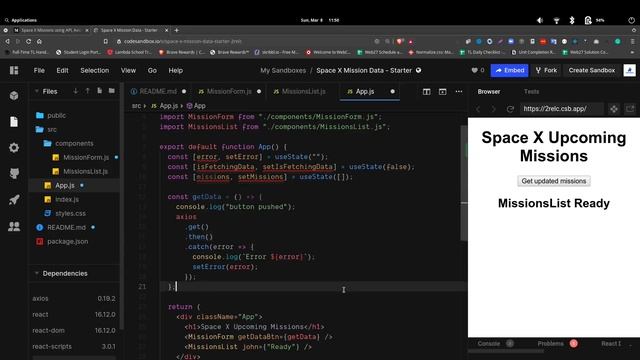Switch to the README.md editor tab
This screenshot has width=640, height=360.
pos(158,91)
